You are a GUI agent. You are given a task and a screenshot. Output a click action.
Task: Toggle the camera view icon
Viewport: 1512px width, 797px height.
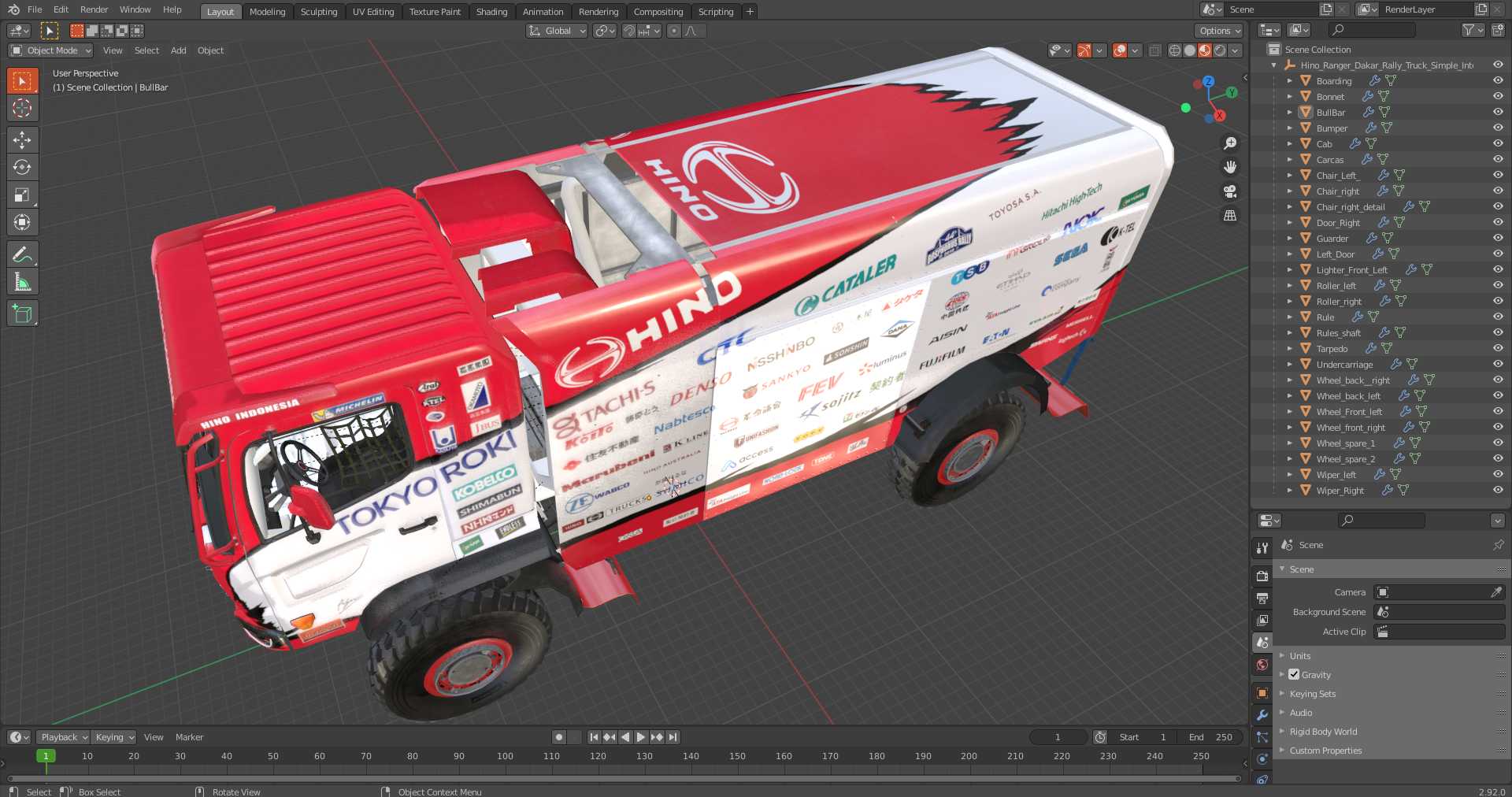1230,191
